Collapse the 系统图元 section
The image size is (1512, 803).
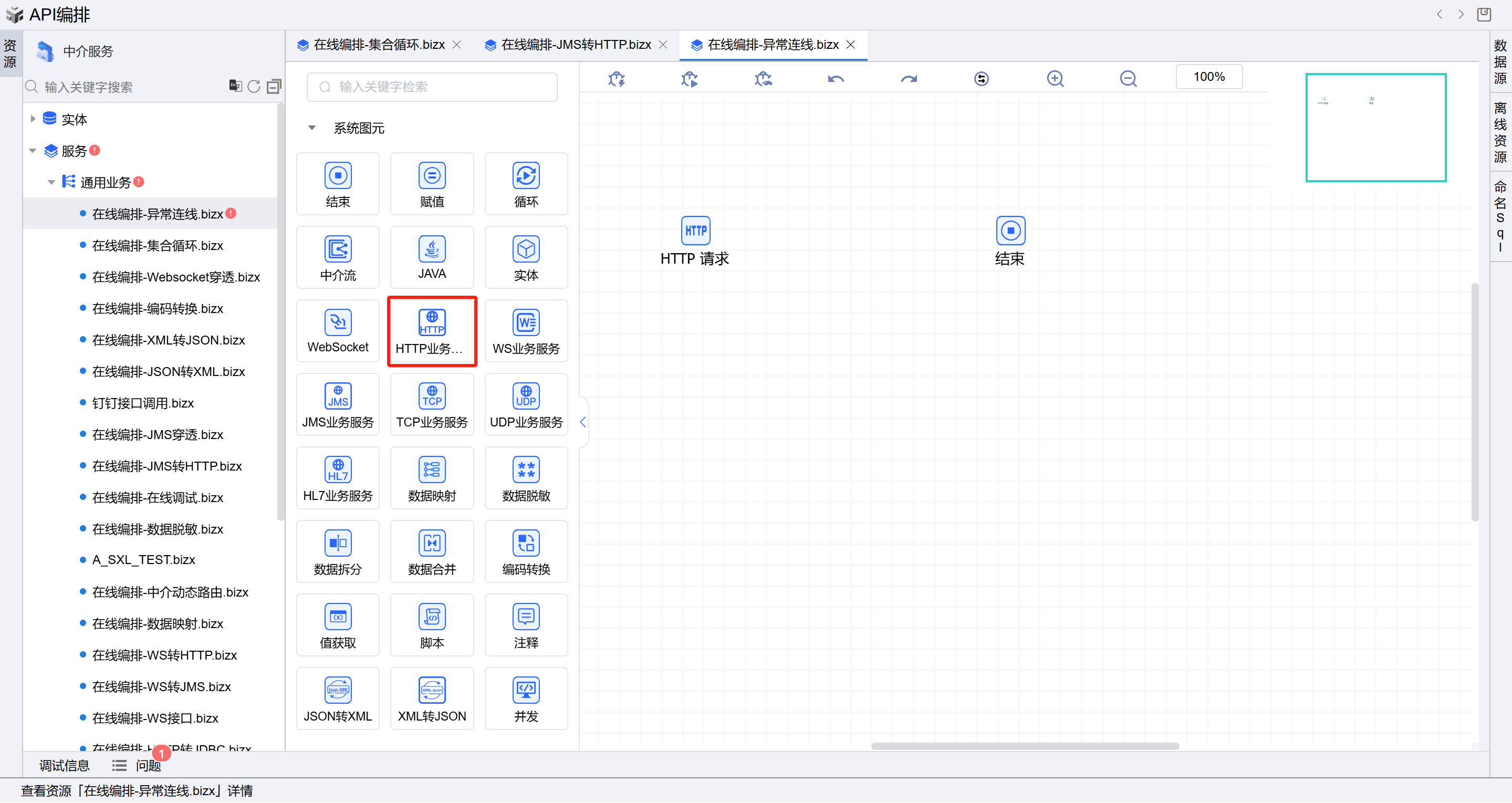311,128
